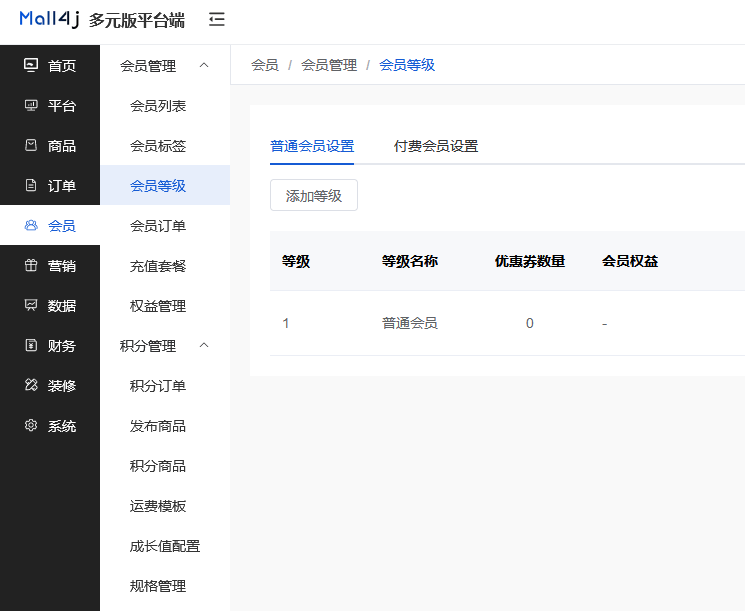Click 会员等级 breadcrumb item
Screen dimensions: 745x611
click(407, 65)
